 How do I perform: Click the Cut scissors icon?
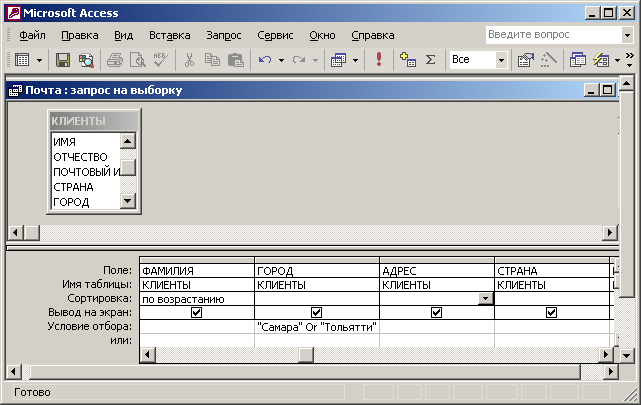(189, 60)
